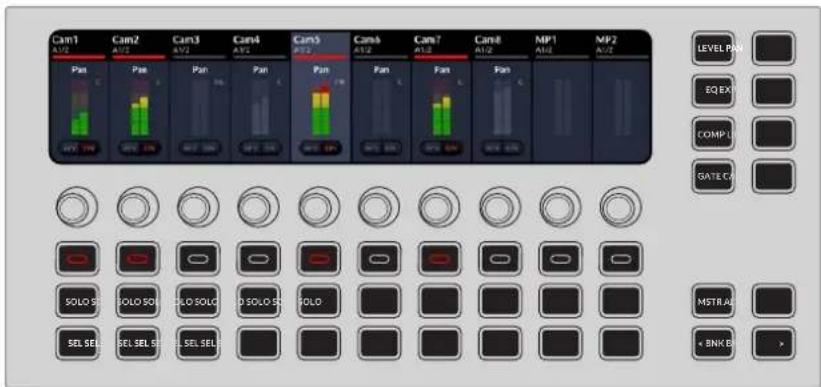Screen dimensions: 821x387
Task: Toggle AFV pill on Cam3 display strip
Action: [191, 148]
